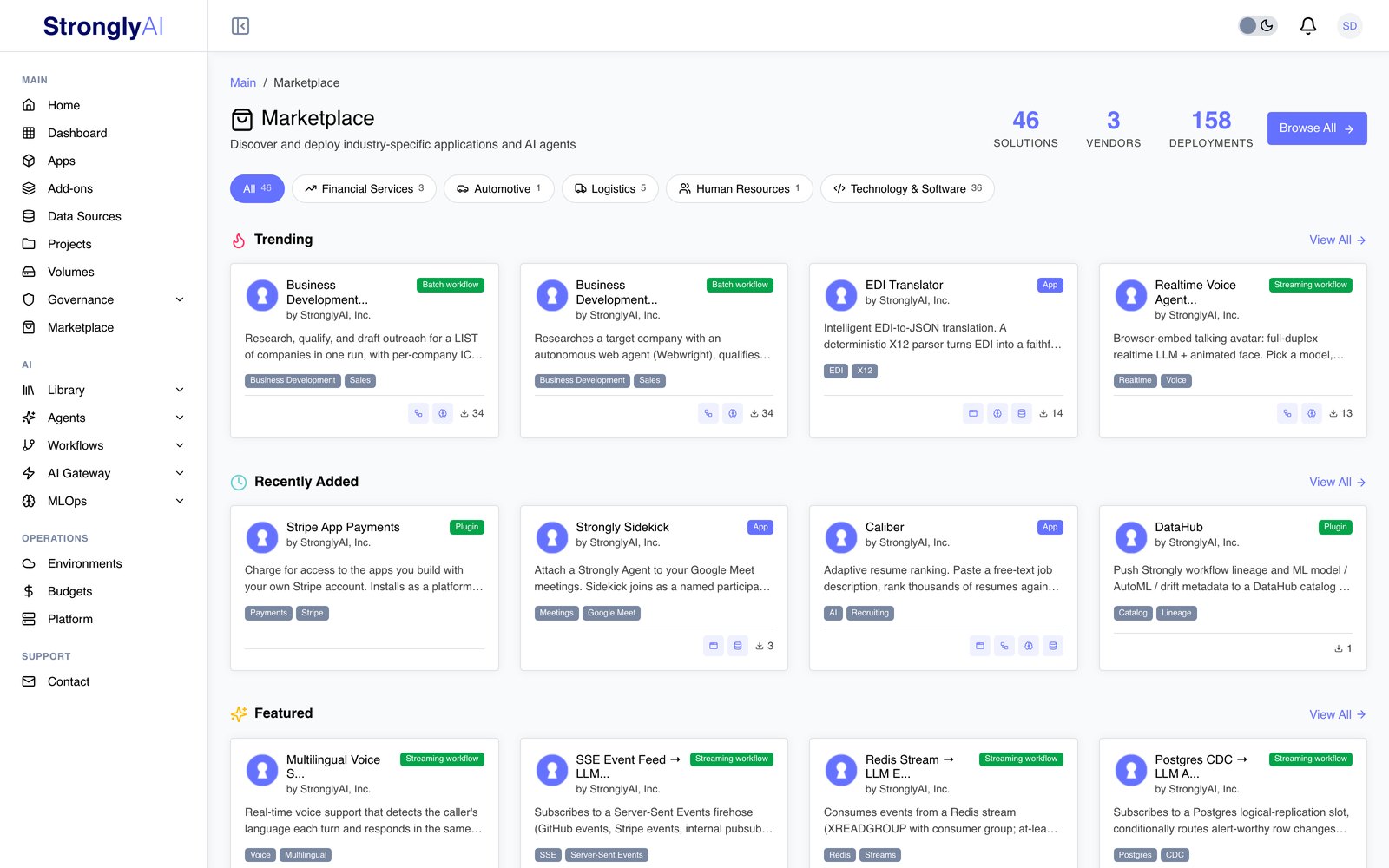Click View All for Trending

(1338, 240)
